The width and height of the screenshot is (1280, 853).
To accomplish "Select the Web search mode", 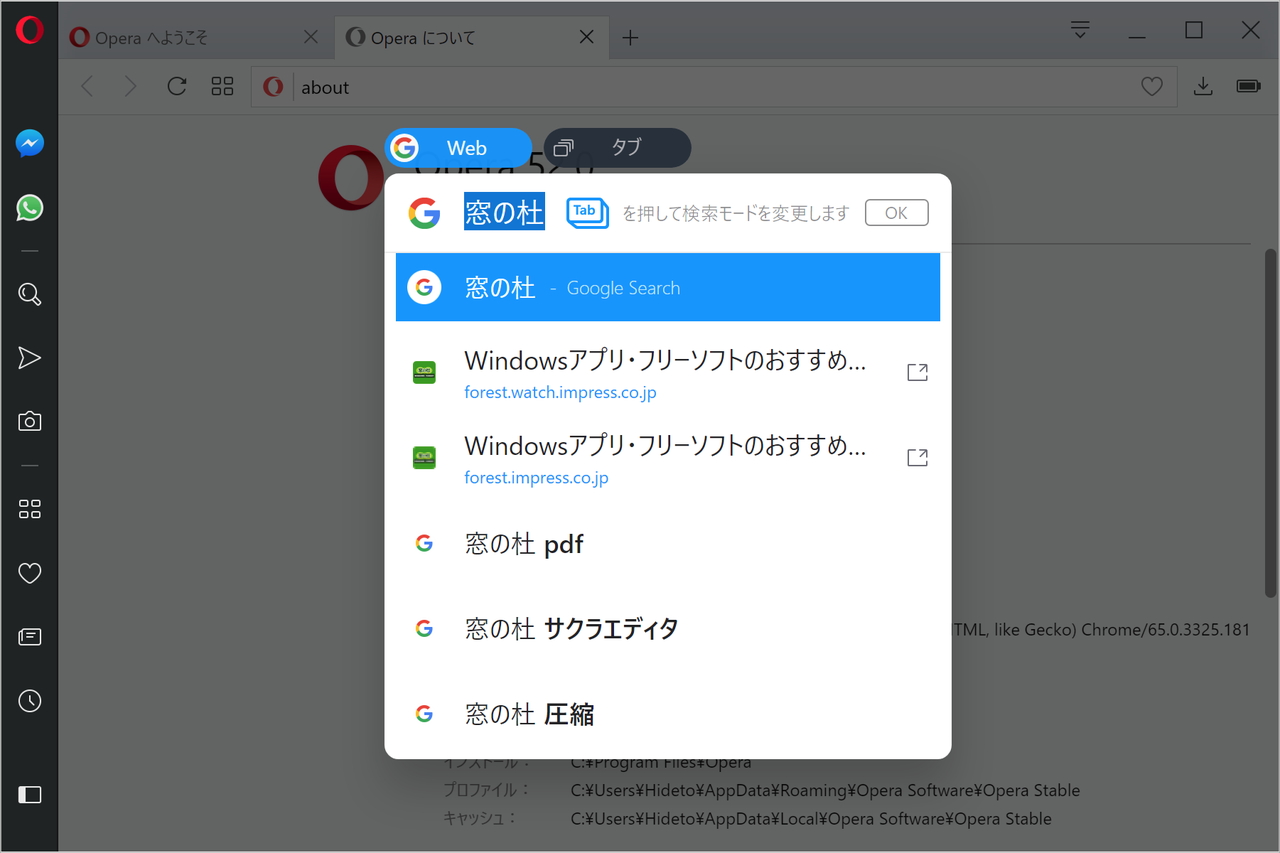I will coord(459,148).
